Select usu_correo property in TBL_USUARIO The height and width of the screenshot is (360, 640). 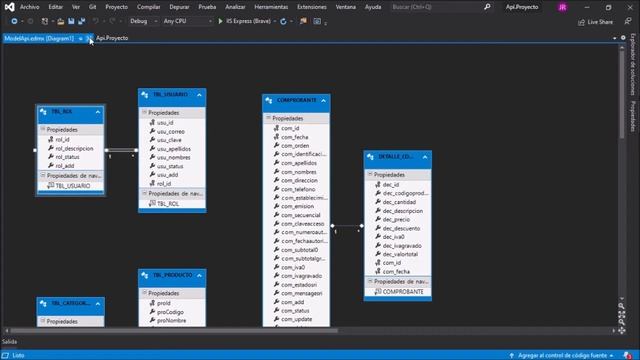coord(171,131)
